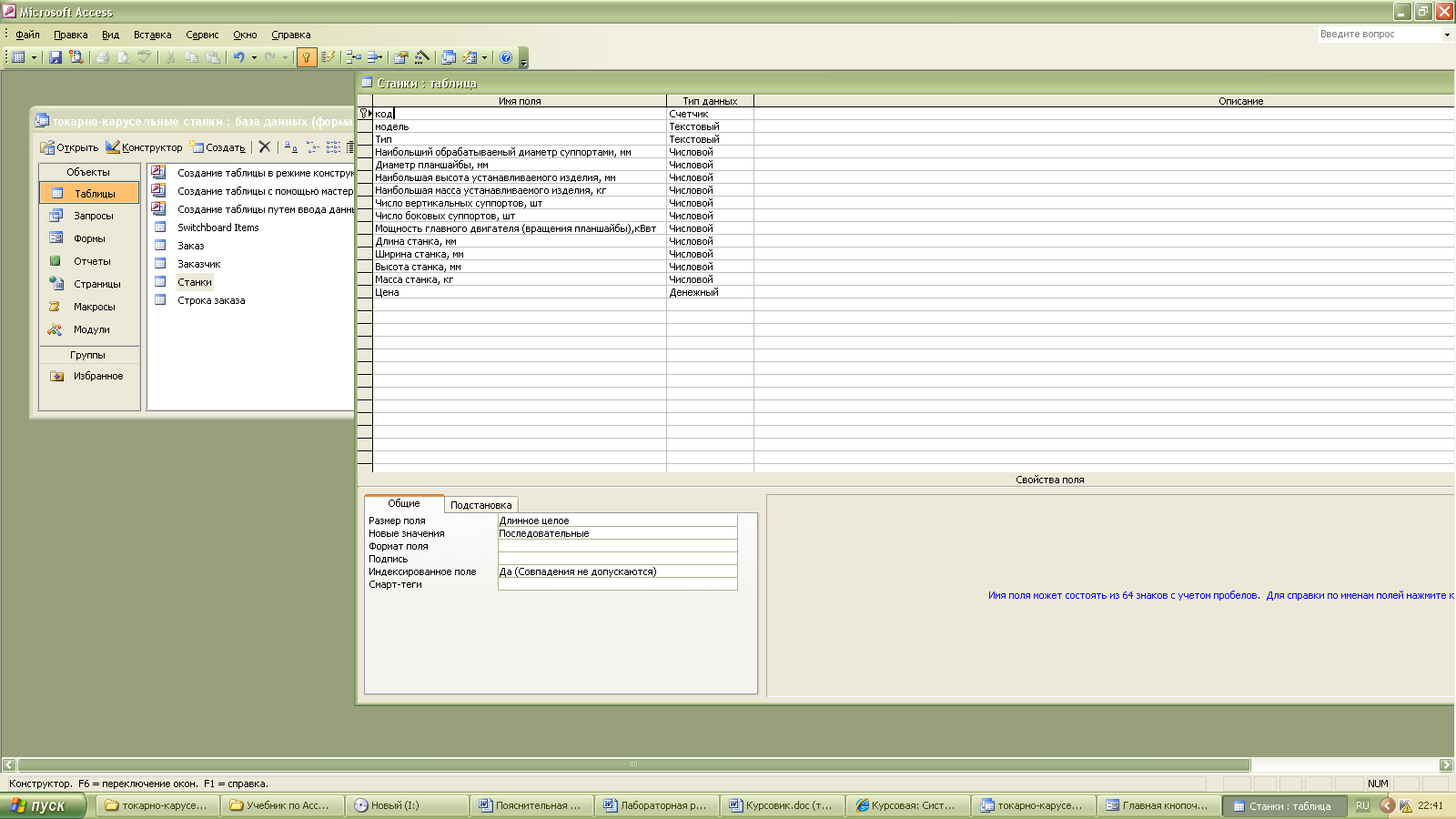The height and width of the screenshot is (819, 1456).
Task: Open the Файл menu
Action: pyautogui.click(x=27, y=35)
